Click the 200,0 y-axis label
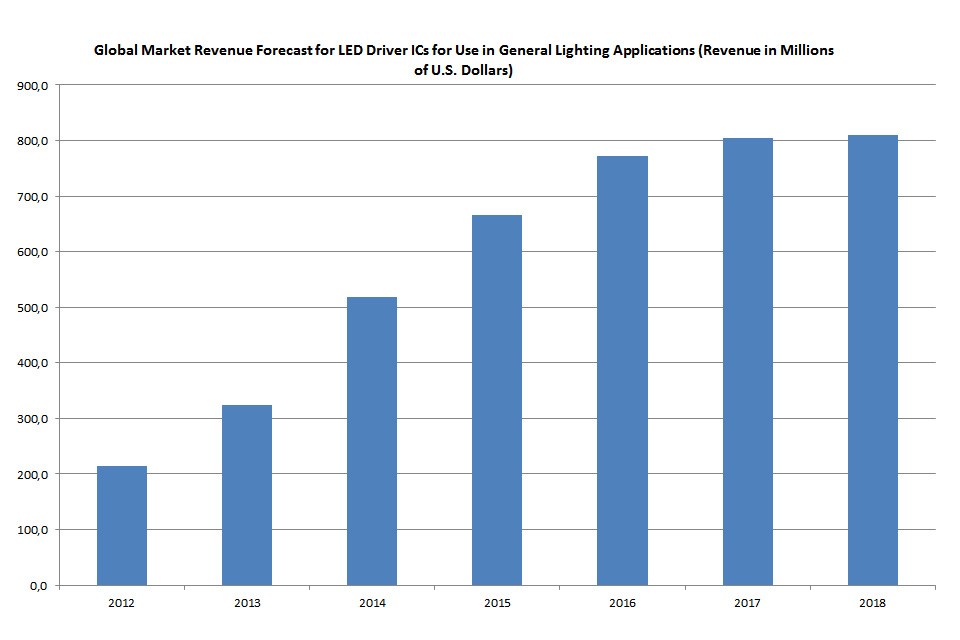Image resolution: width=960 pixels, height=640 pixels. point(33,475)
